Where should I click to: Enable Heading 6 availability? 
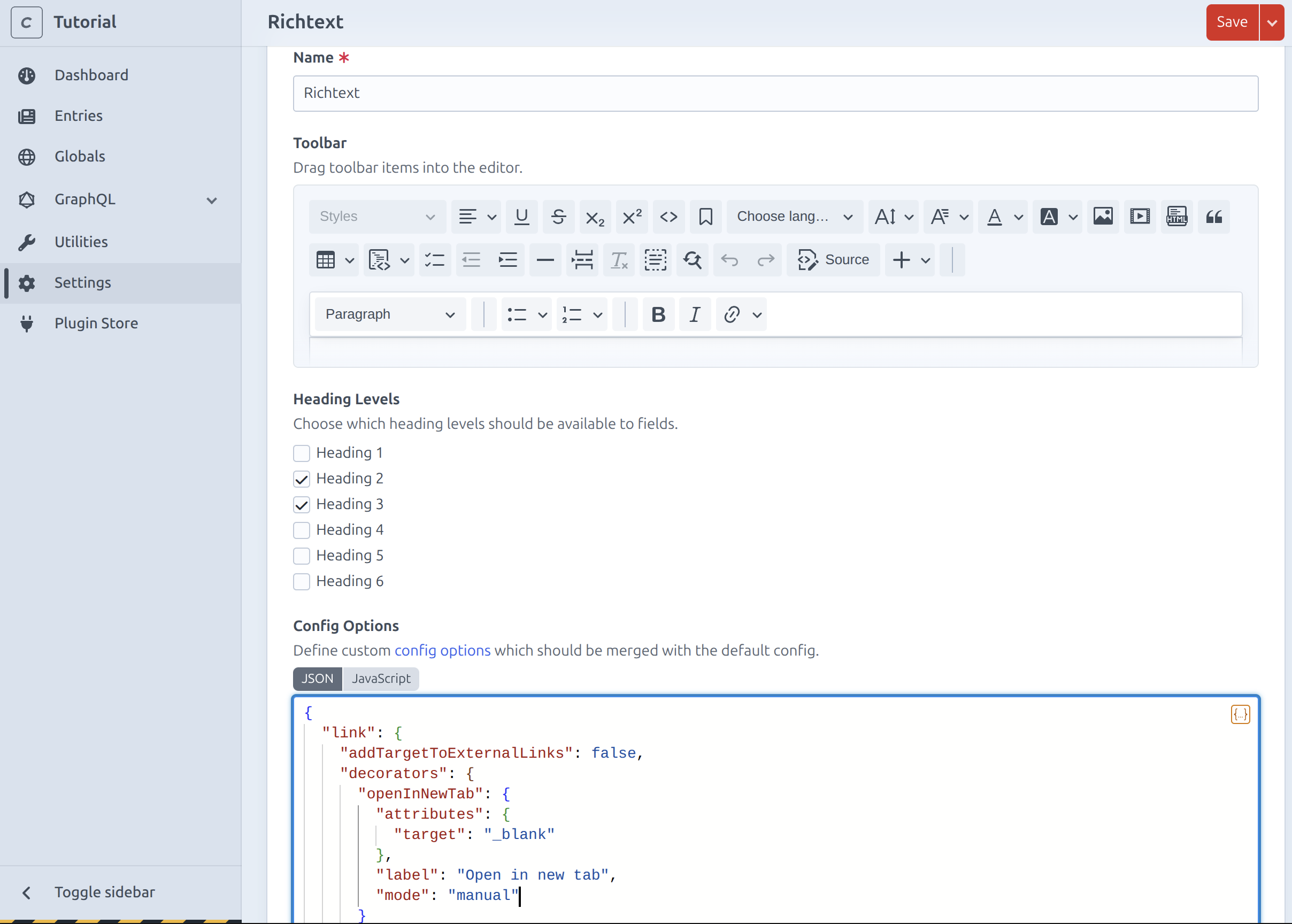(302, 581)
